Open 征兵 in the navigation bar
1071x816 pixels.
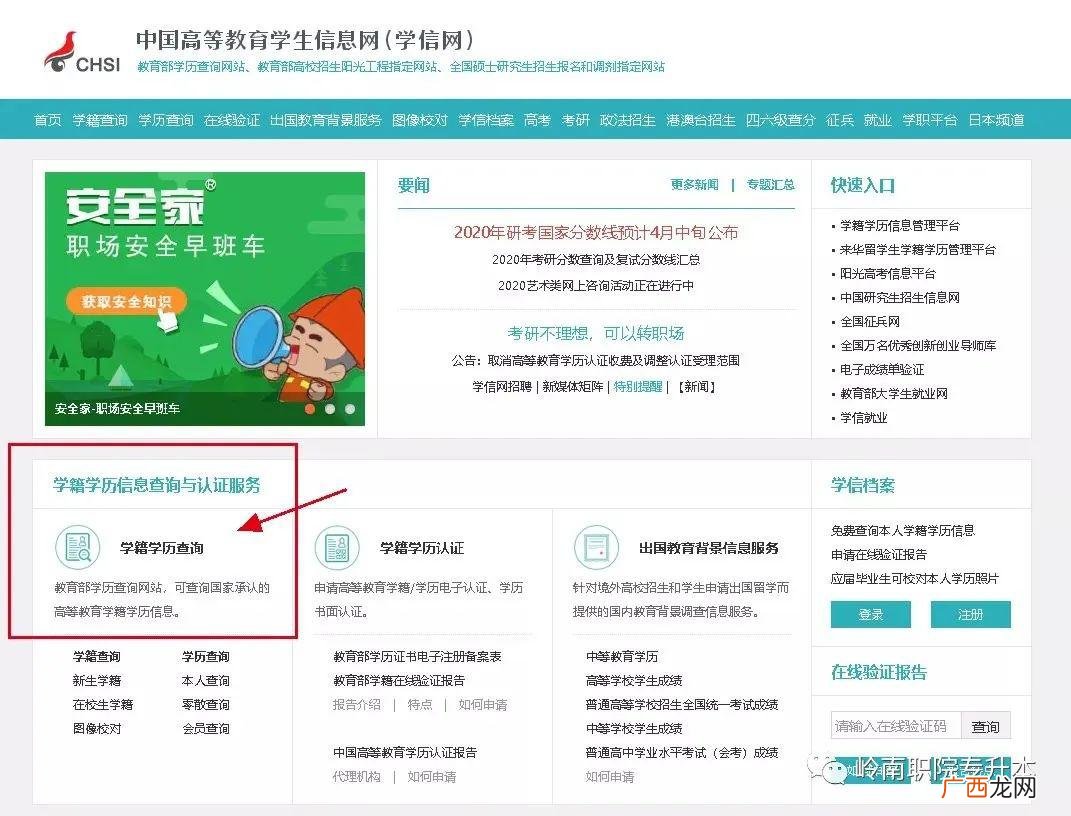pyautogui.click(x=839, y=120)
